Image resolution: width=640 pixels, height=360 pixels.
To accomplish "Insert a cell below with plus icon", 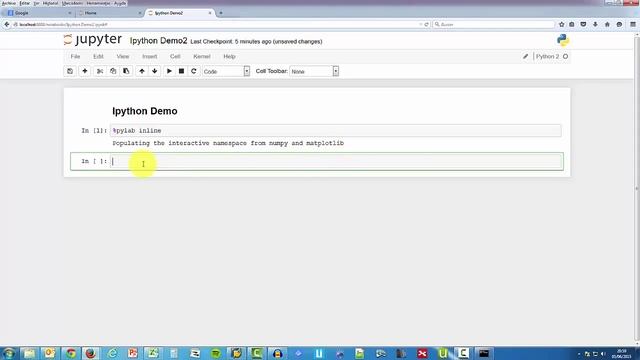I will click(84, 71).
